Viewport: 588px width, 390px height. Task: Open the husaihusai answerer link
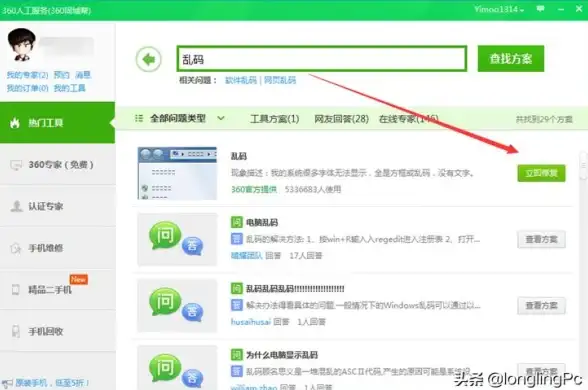pyautogui.click(x=251, y=322)
